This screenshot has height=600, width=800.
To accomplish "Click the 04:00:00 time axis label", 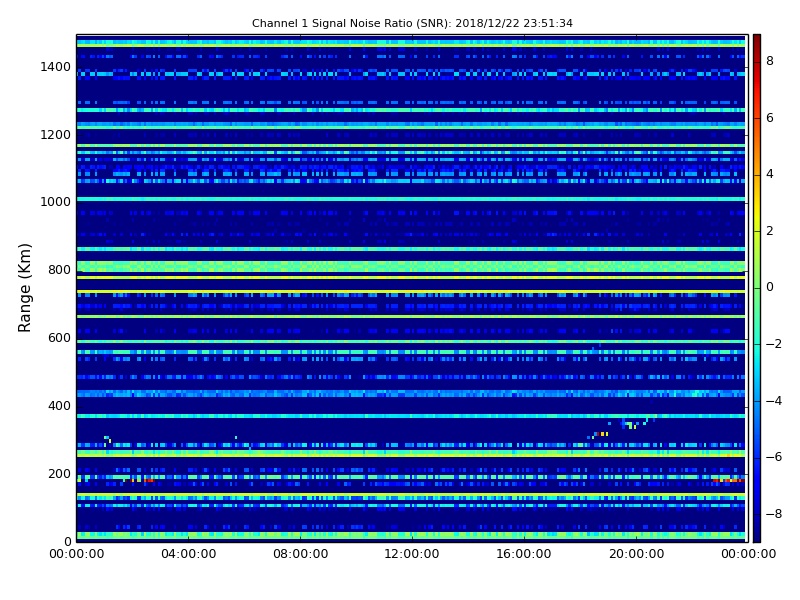I will point(189,554).
